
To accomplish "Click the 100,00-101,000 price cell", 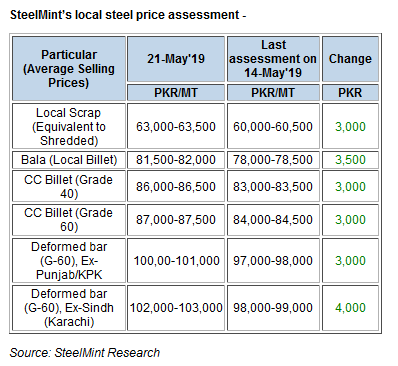I will tap(176, 260).
